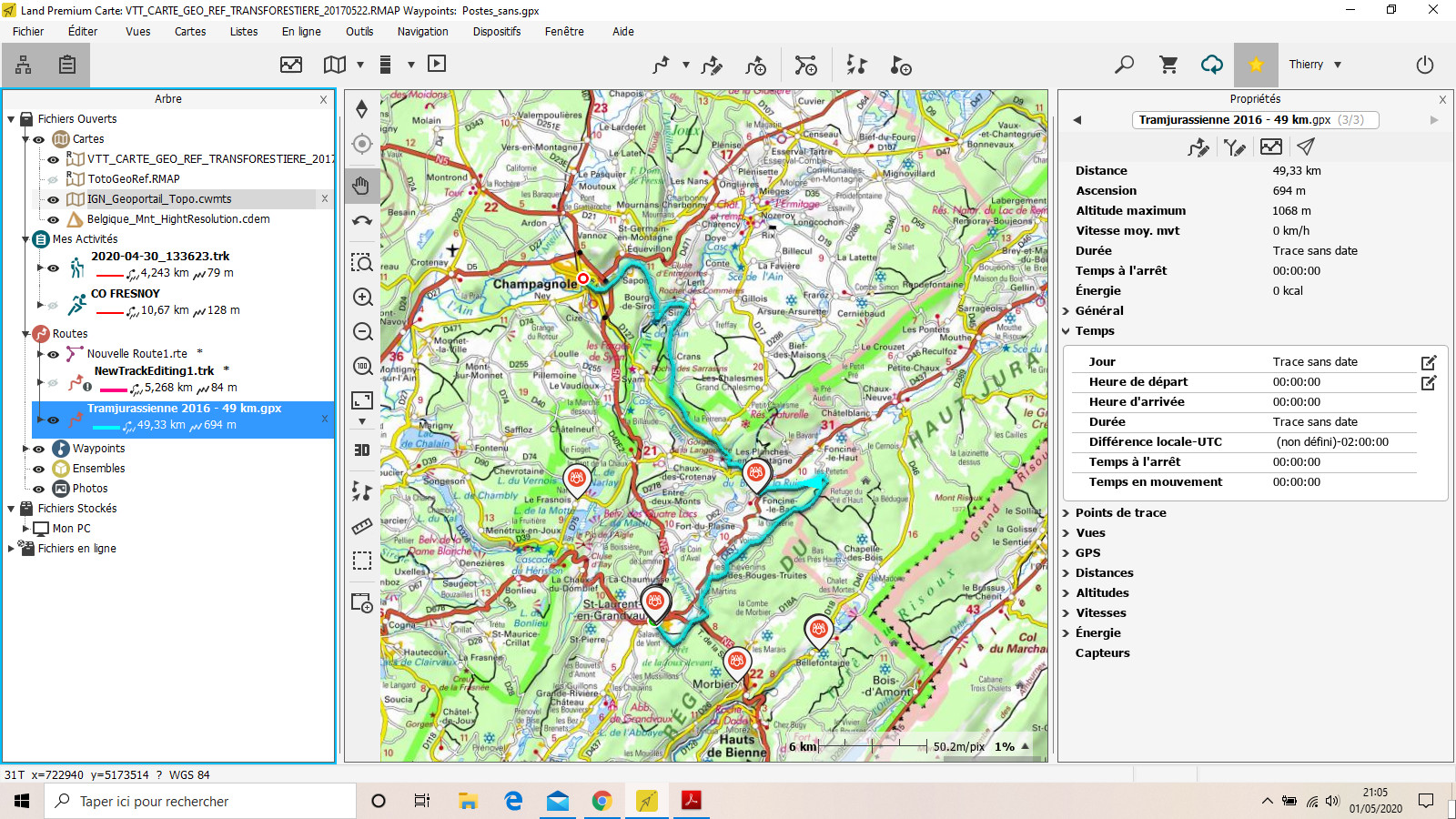Toggle visibility of 2020-04-30_133623.trk track
Screen dimensions: 1456x819
[53, 268]
